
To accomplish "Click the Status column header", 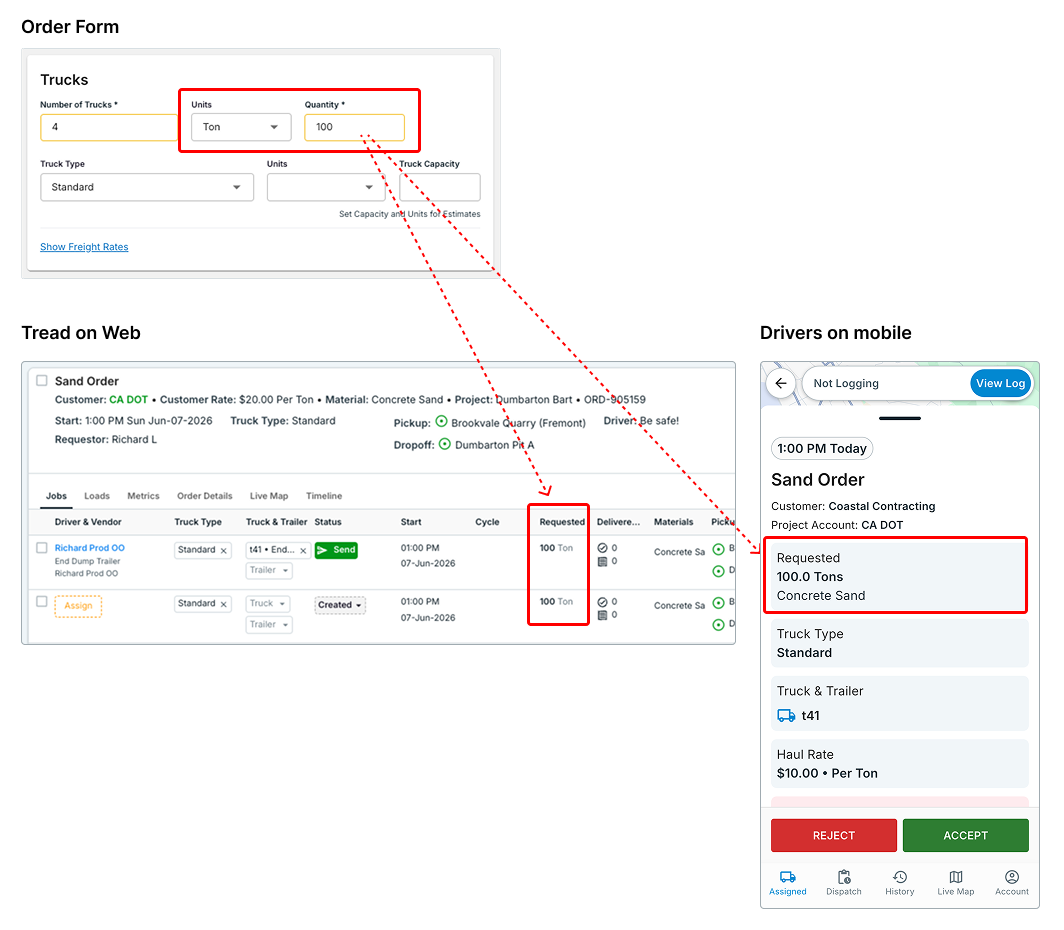I will pos(328,522).
